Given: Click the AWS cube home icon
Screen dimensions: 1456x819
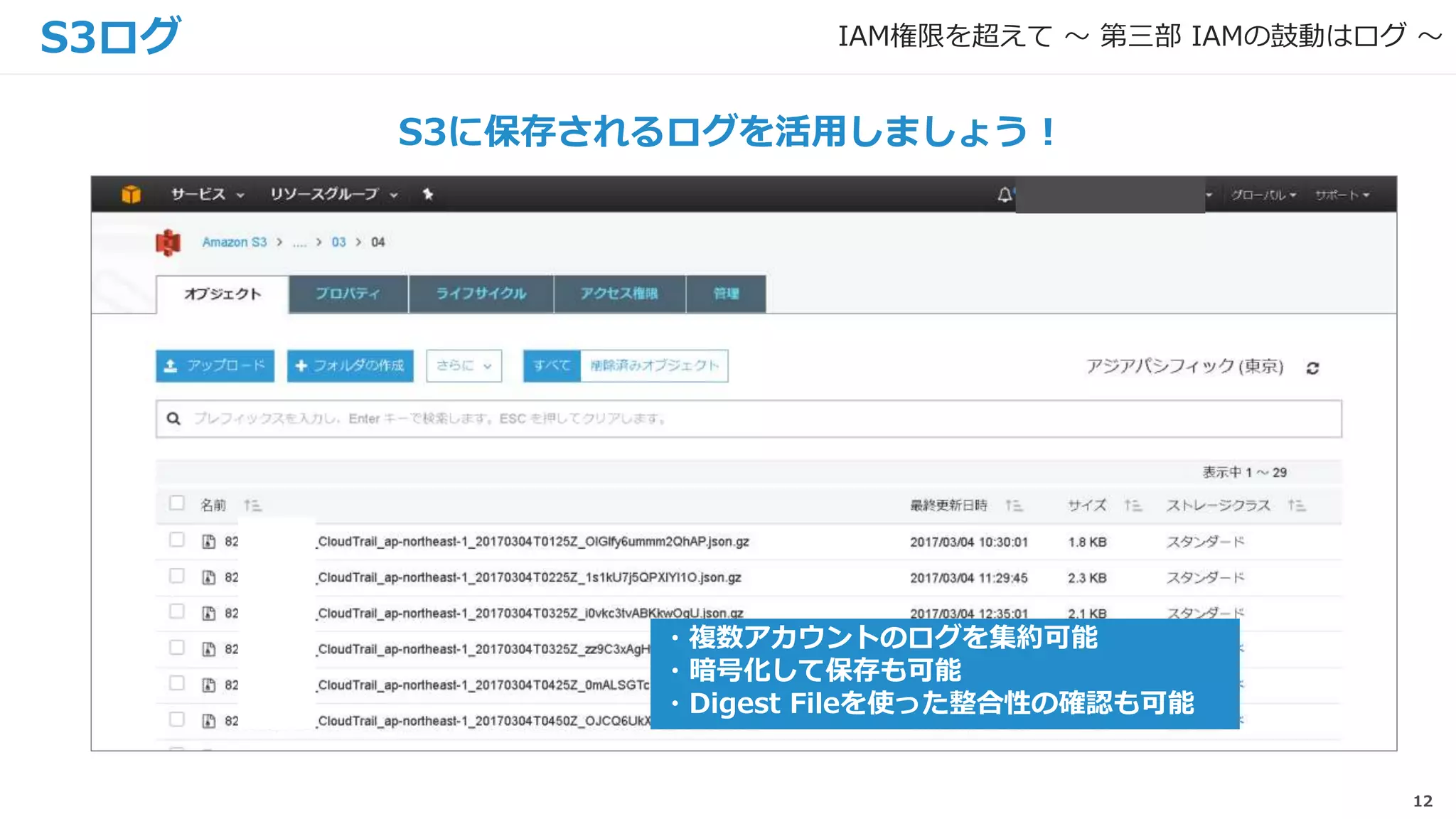Looking at the screenshot, I should pos(131,194).
